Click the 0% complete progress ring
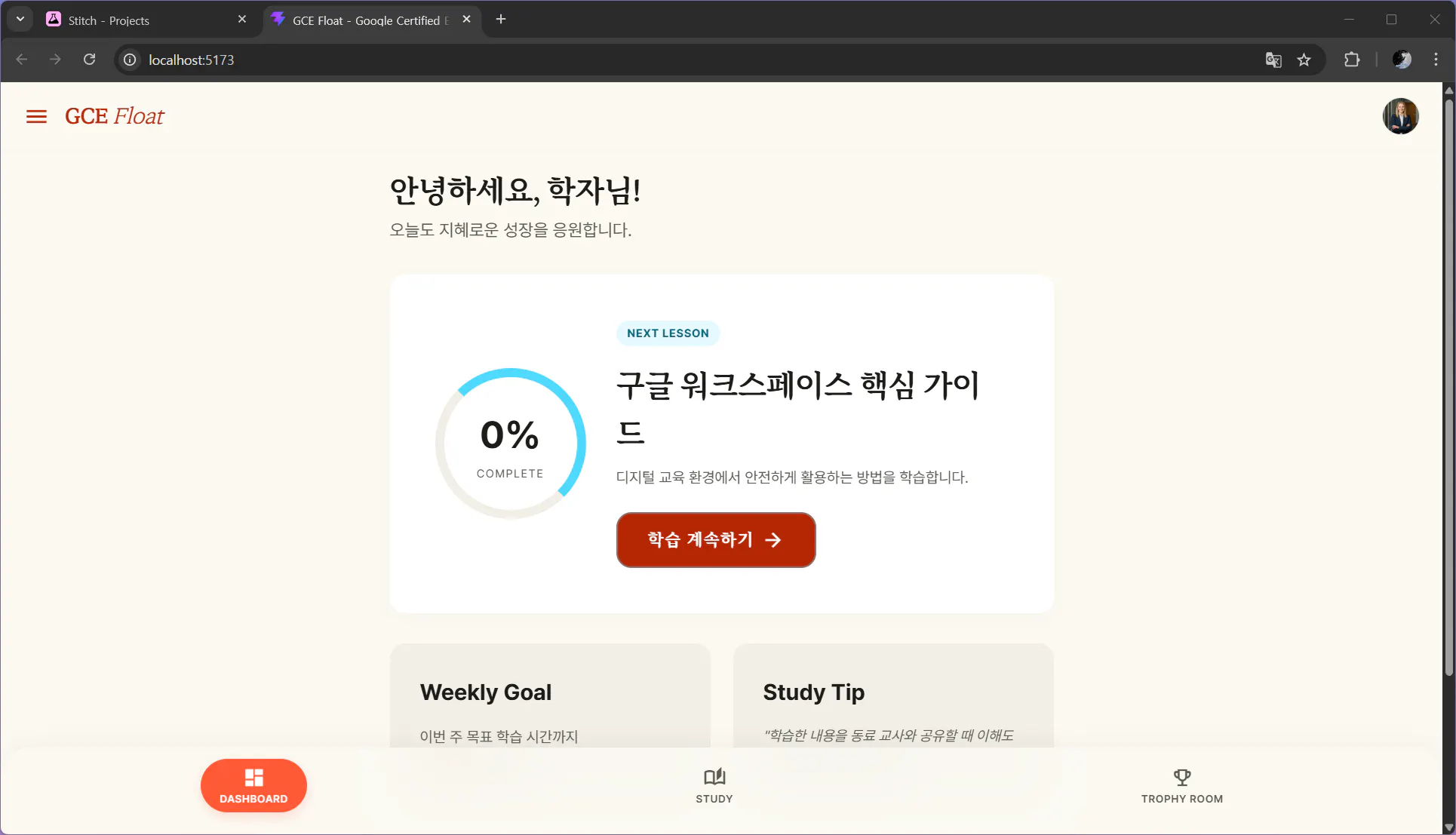Viewport: 1456px width, 835px height. 511,444
